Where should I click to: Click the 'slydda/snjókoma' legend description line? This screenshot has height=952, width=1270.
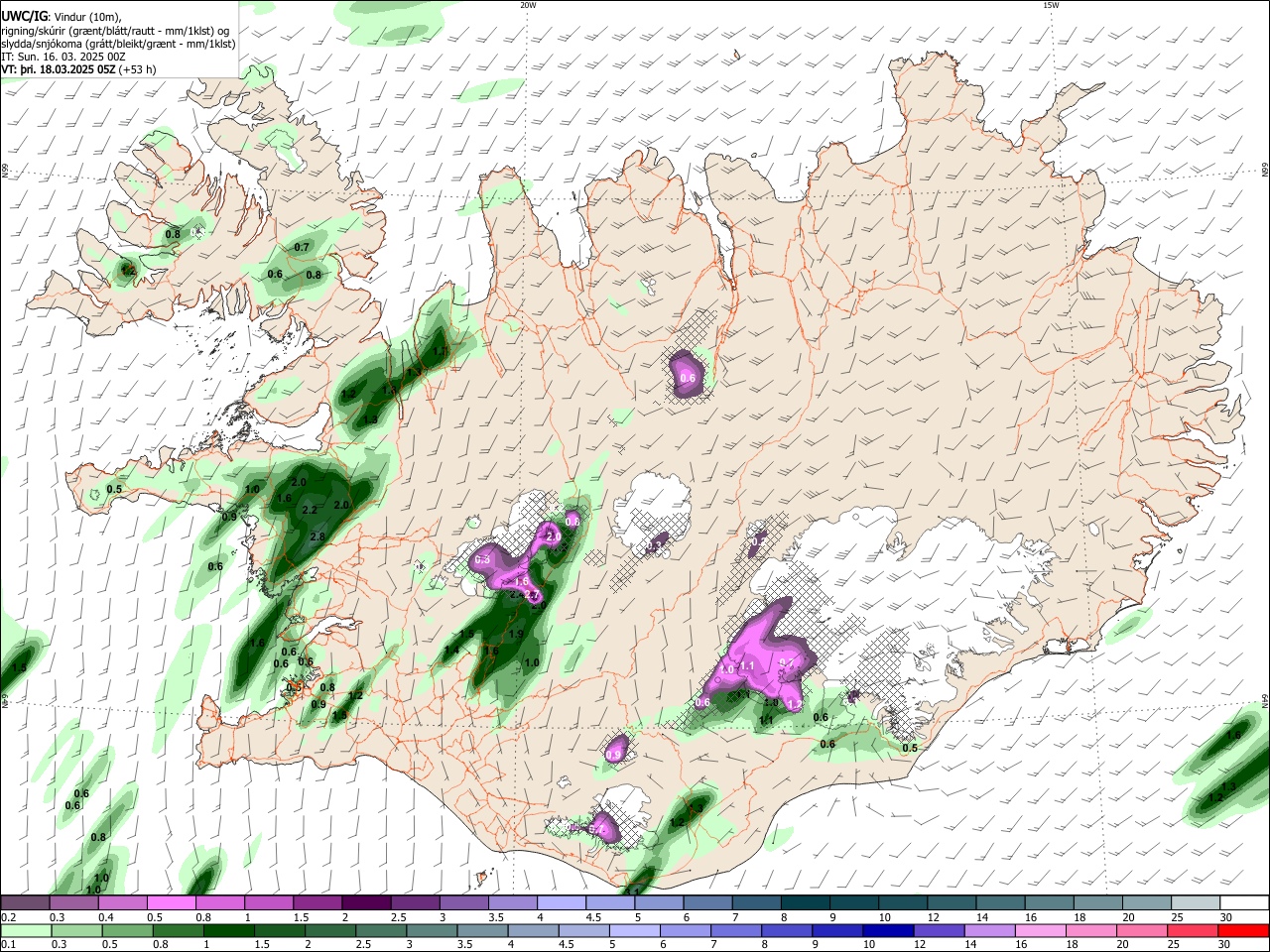point(118,44)
